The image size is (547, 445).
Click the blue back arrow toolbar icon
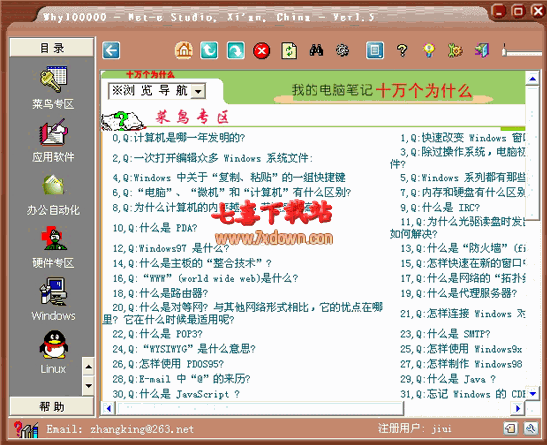[111, 51]
